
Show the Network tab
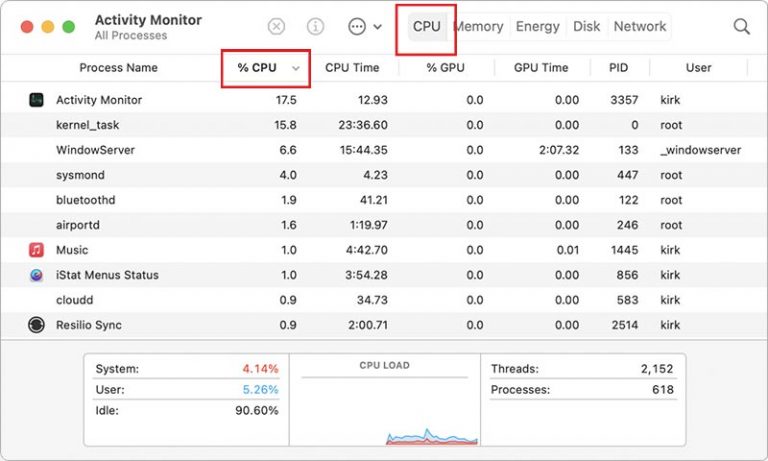click(x=640, y=27)
